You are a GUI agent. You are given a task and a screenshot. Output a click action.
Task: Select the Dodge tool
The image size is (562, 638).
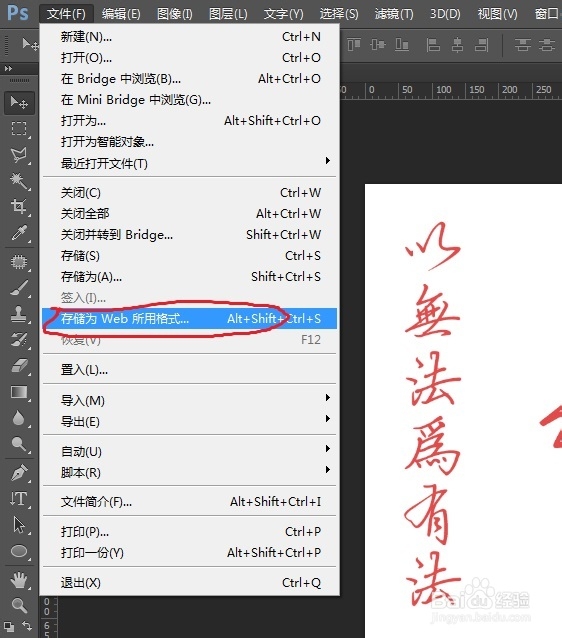pyautogui.click(x=19, y=444)
